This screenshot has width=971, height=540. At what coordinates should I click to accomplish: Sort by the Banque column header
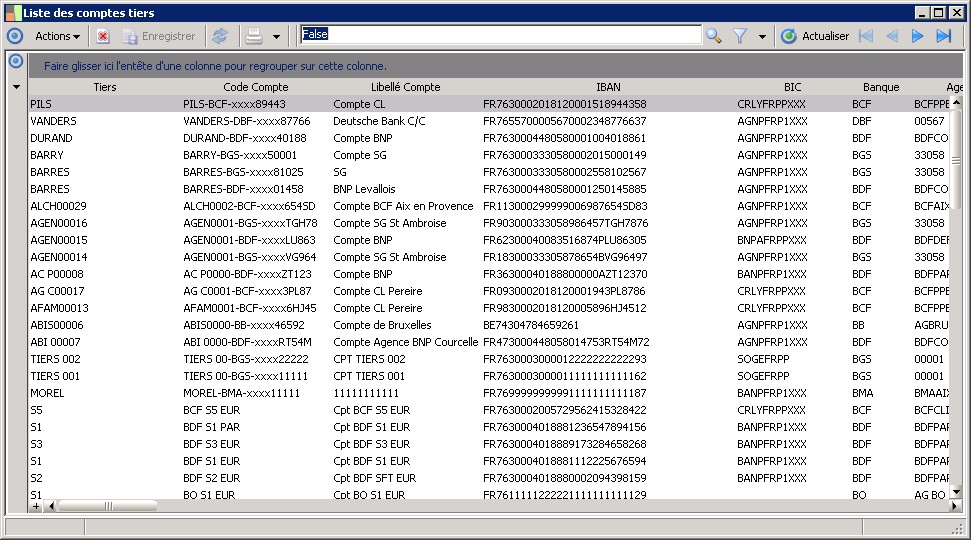[x=881, y=87]
